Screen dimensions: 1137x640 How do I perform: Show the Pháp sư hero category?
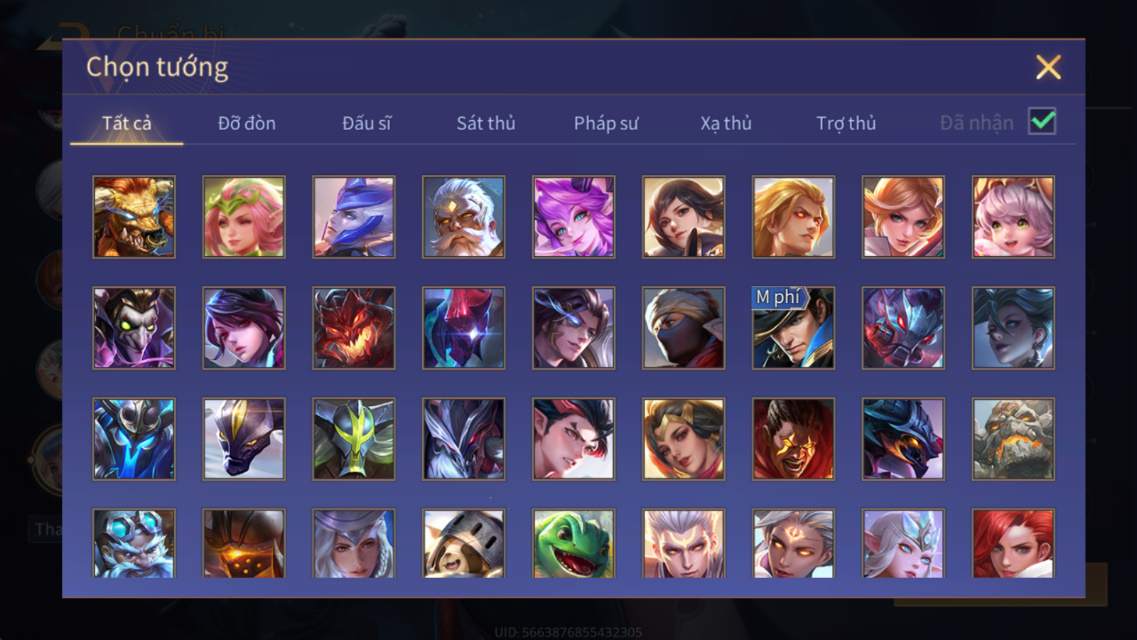pos(605,123)
